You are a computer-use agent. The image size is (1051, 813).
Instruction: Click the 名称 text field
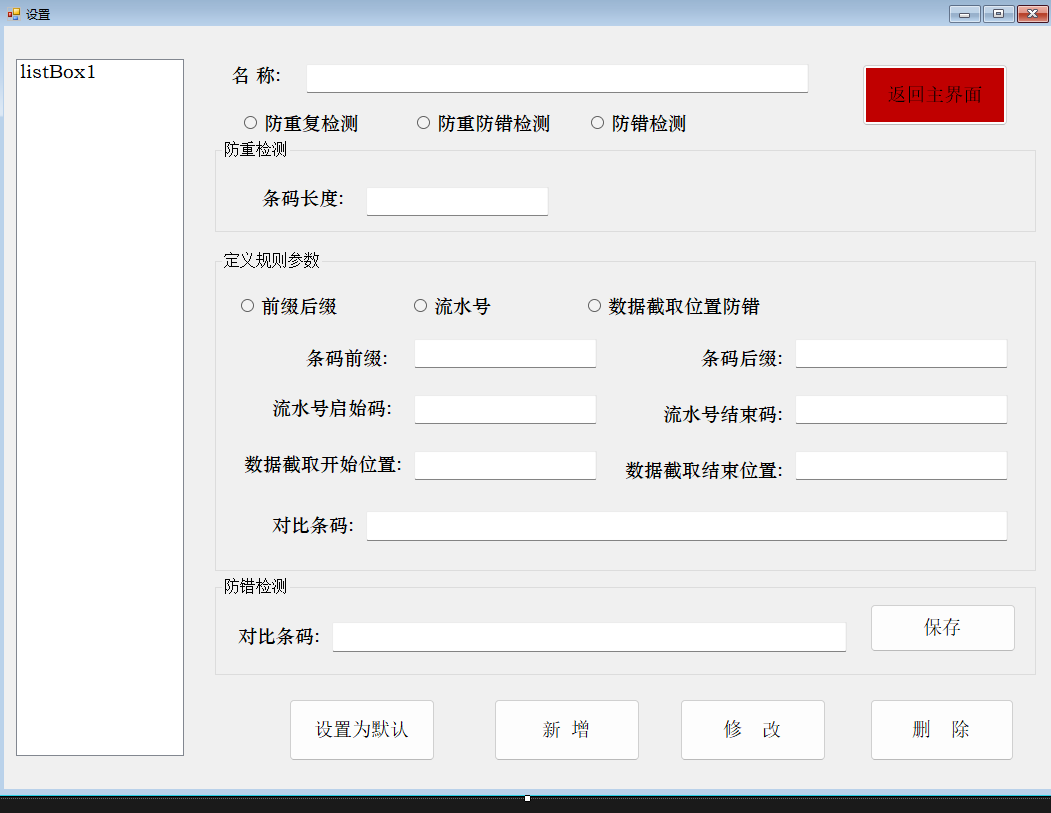coord(557,78)
